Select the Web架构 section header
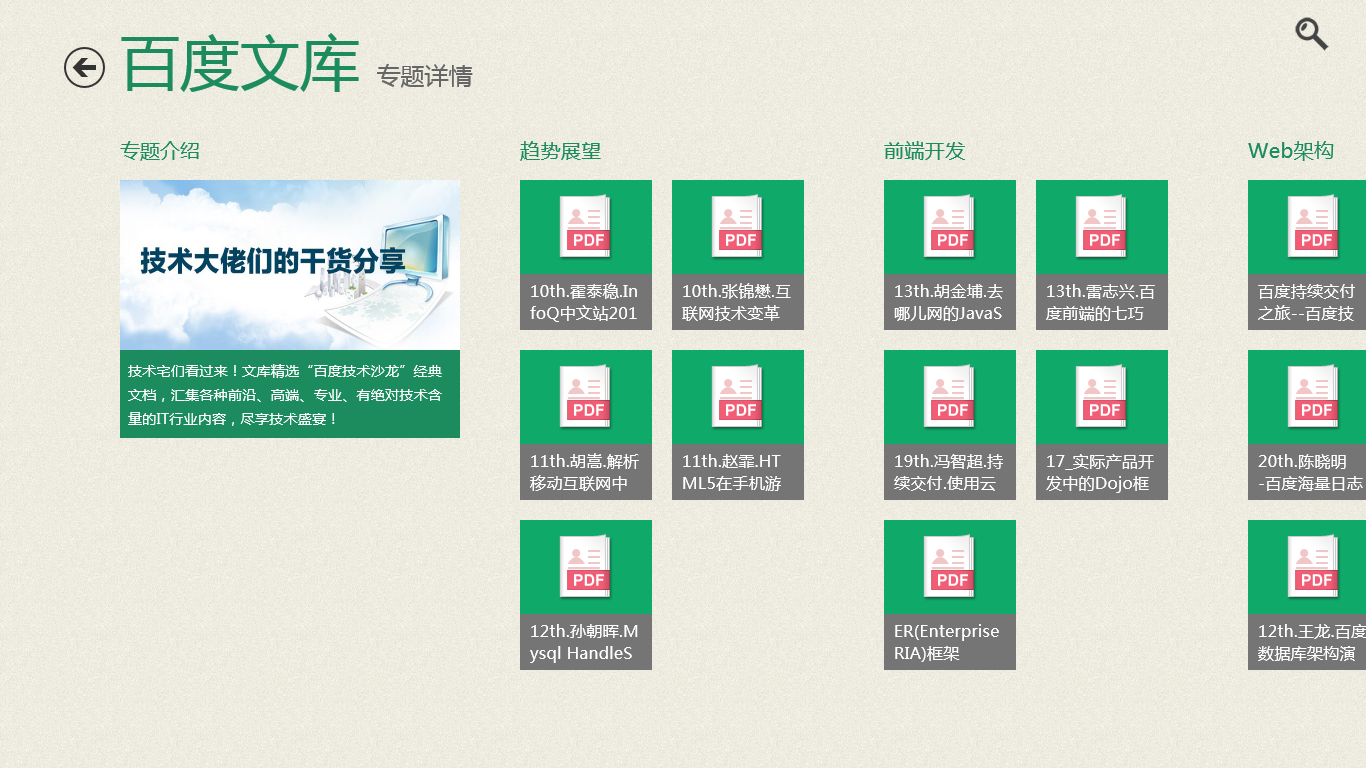The height and width of the screenshot is (768, 1366). tap(1291, 151)
